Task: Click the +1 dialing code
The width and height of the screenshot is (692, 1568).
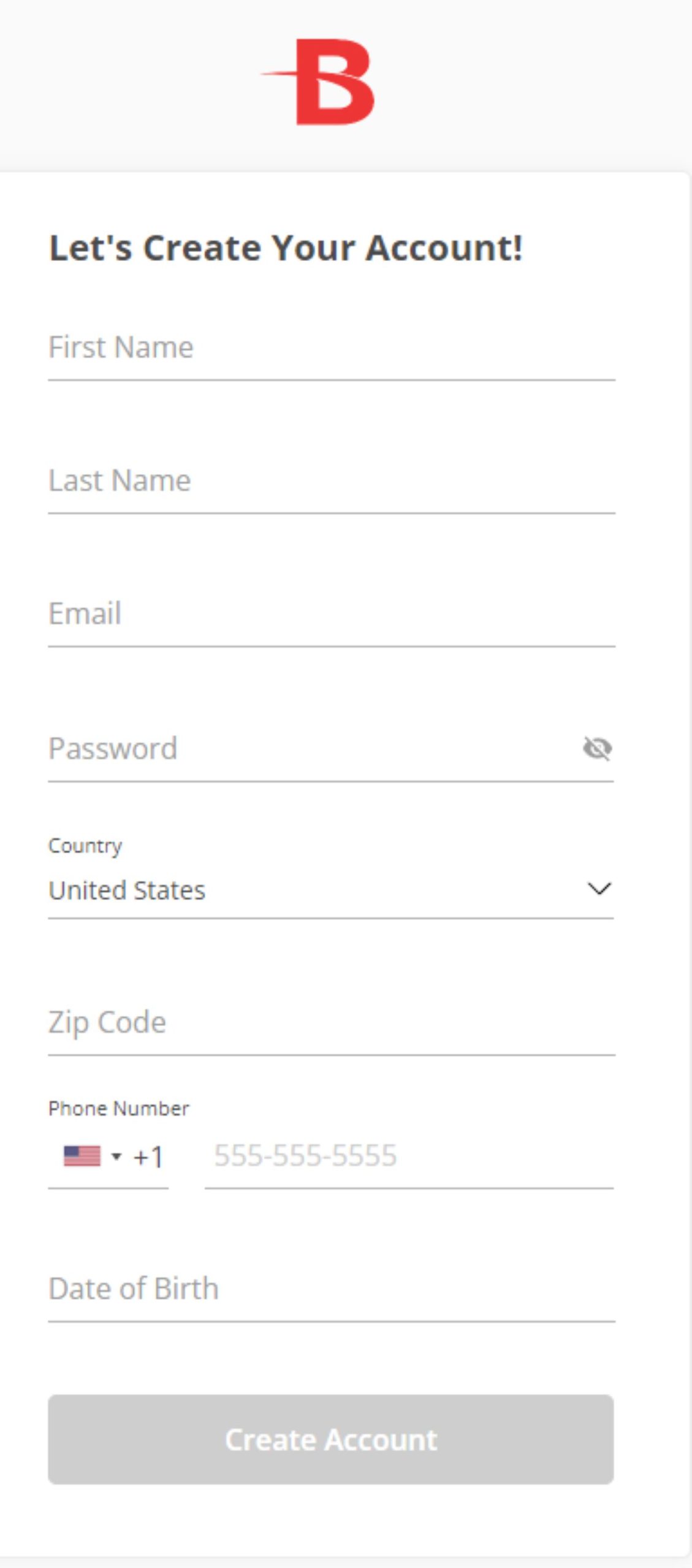Action: (148, 1157)
